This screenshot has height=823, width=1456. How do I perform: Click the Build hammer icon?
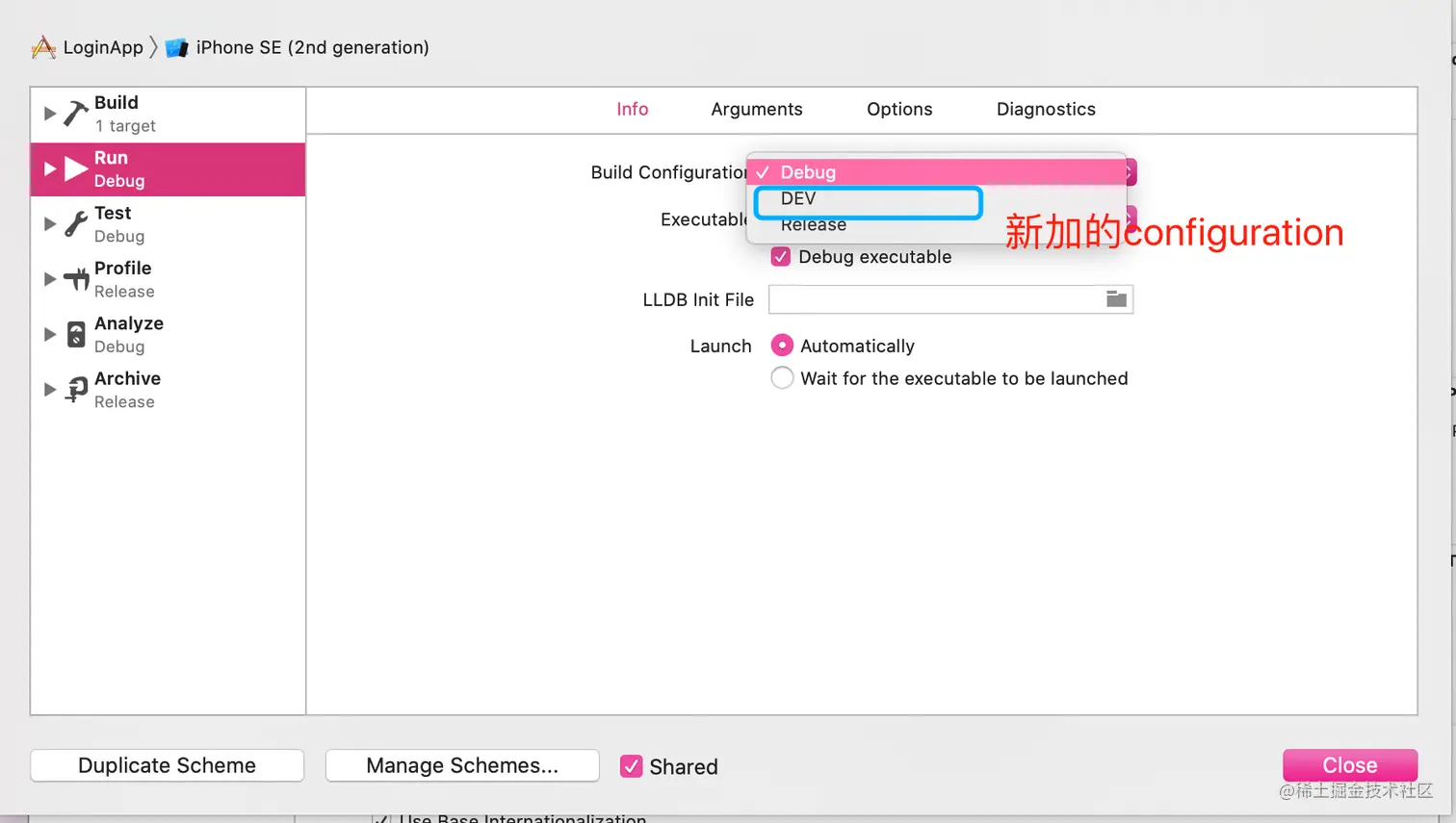(x=76, y=114)
